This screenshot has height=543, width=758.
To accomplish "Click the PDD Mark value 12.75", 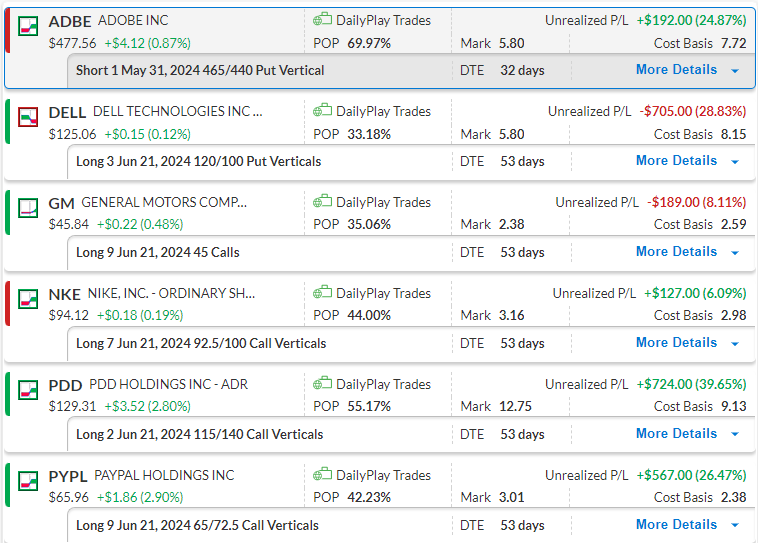I will (515, 406).
